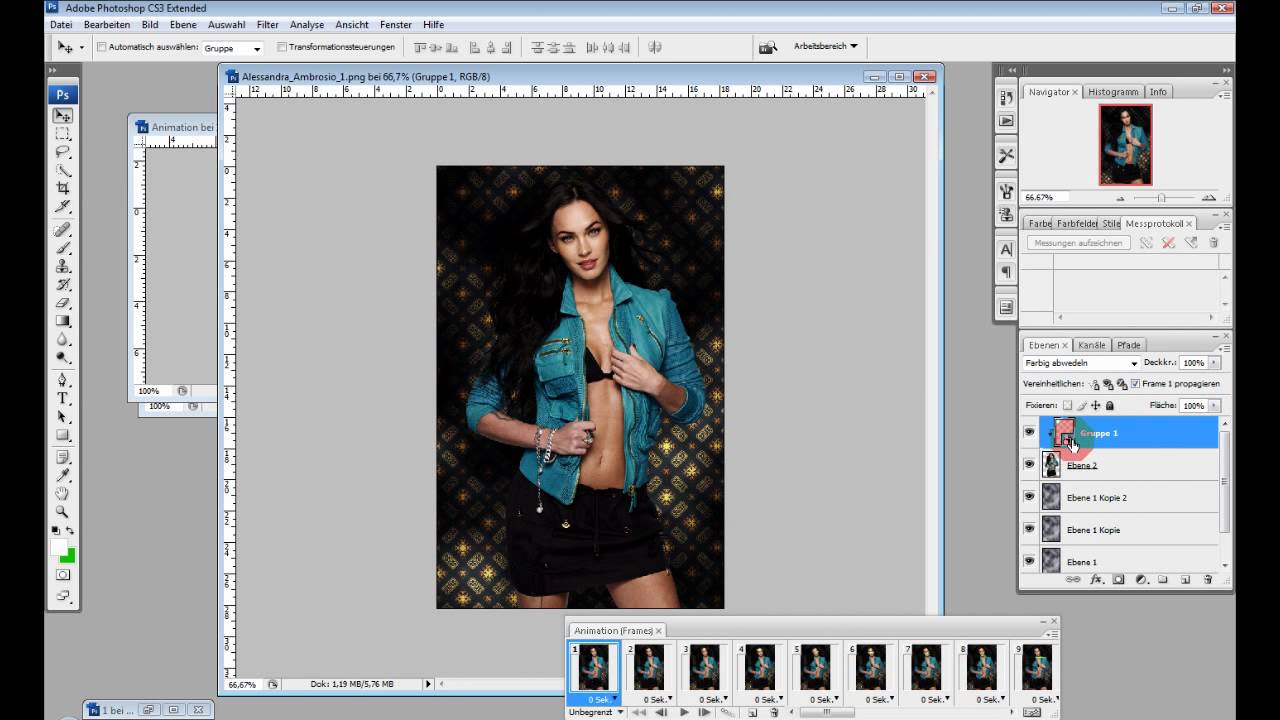Open the Unbegrenzt looping options dropdown

point(595,712)
